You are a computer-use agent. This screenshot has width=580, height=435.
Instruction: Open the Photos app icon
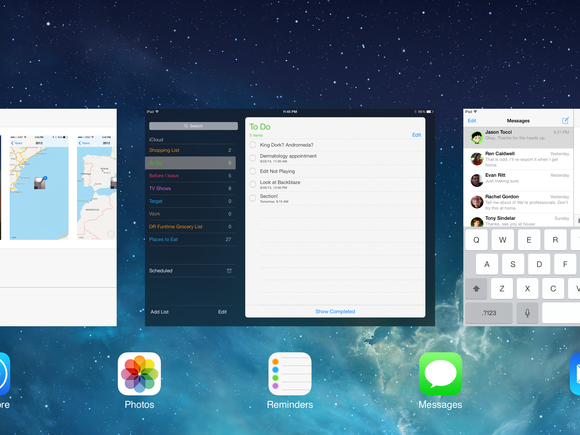pyautogui.click(x=139, y=374)
